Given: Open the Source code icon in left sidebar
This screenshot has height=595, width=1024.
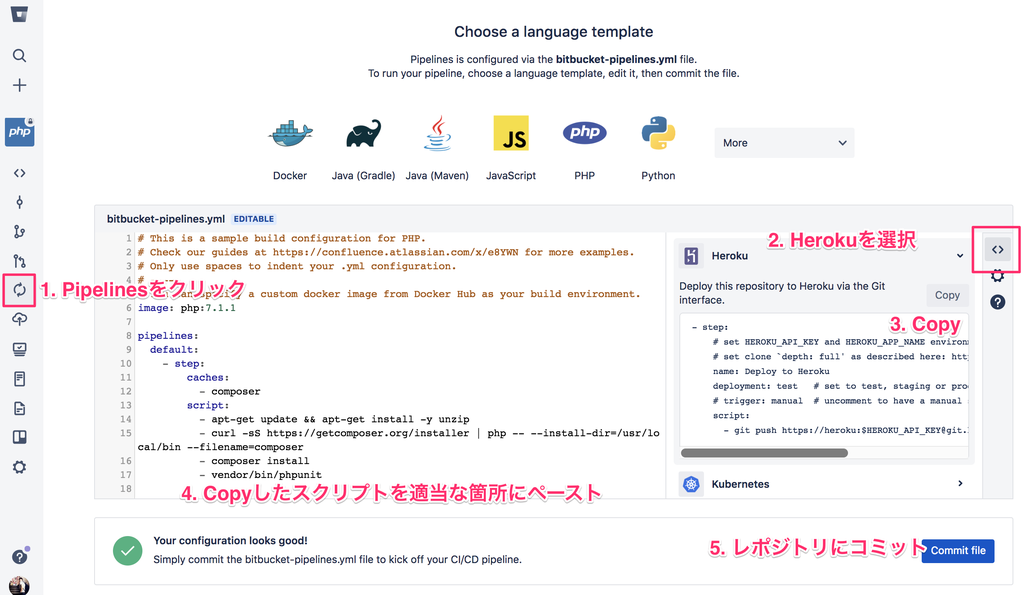Looking at the screenshot, I should point(20,173).
